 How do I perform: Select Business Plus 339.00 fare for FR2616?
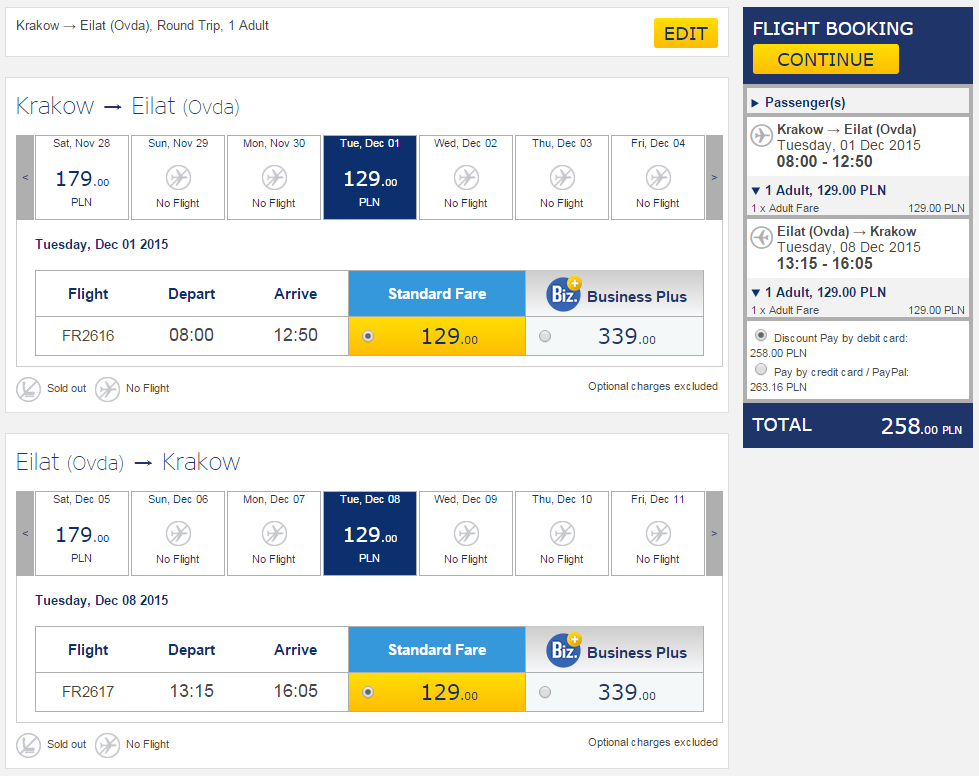545,336
